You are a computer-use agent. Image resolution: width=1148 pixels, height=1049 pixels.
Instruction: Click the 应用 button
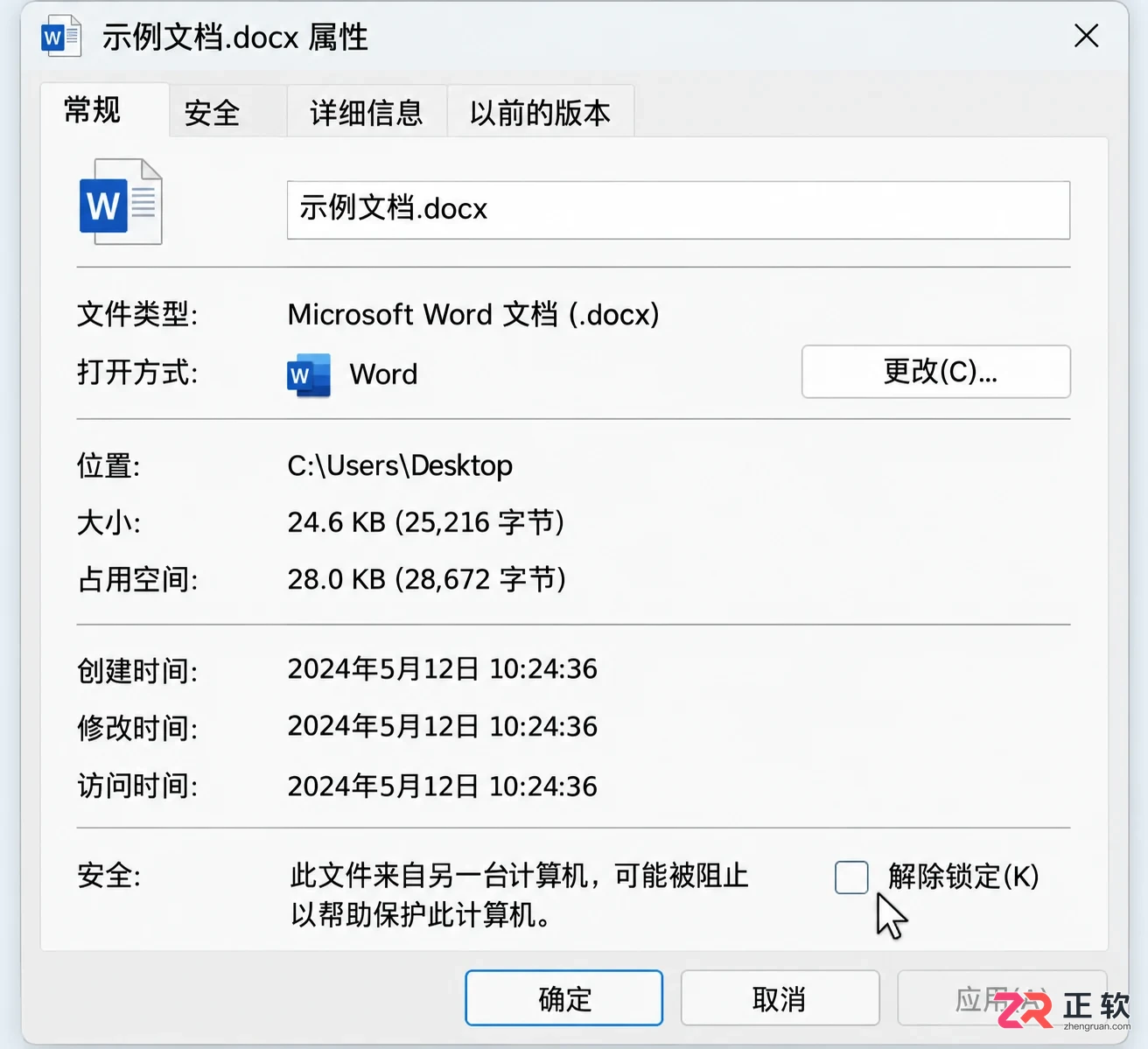click(x=1001, y=998)
